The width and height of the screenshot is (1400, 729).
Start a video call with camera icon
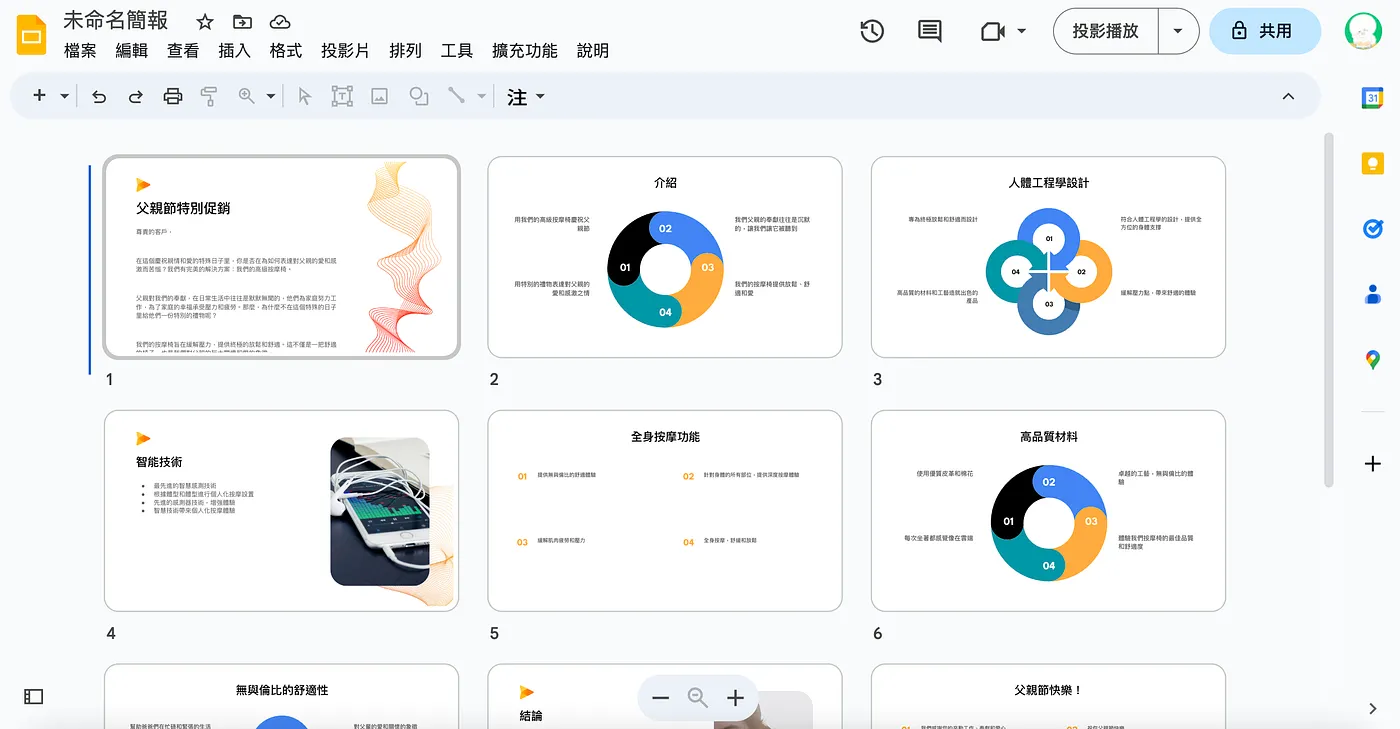click(992, 31)
